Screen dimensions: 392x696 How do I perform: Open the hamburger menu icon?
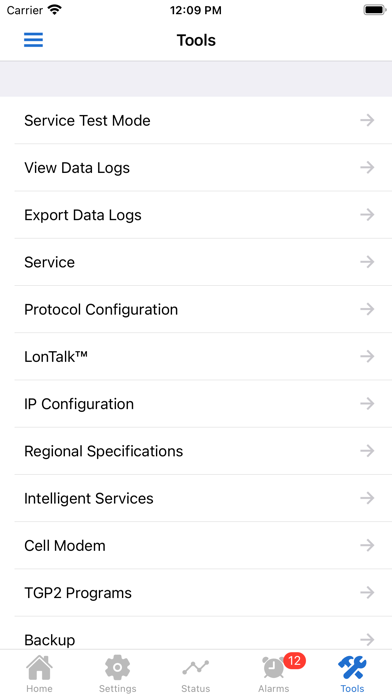(33, 40)
